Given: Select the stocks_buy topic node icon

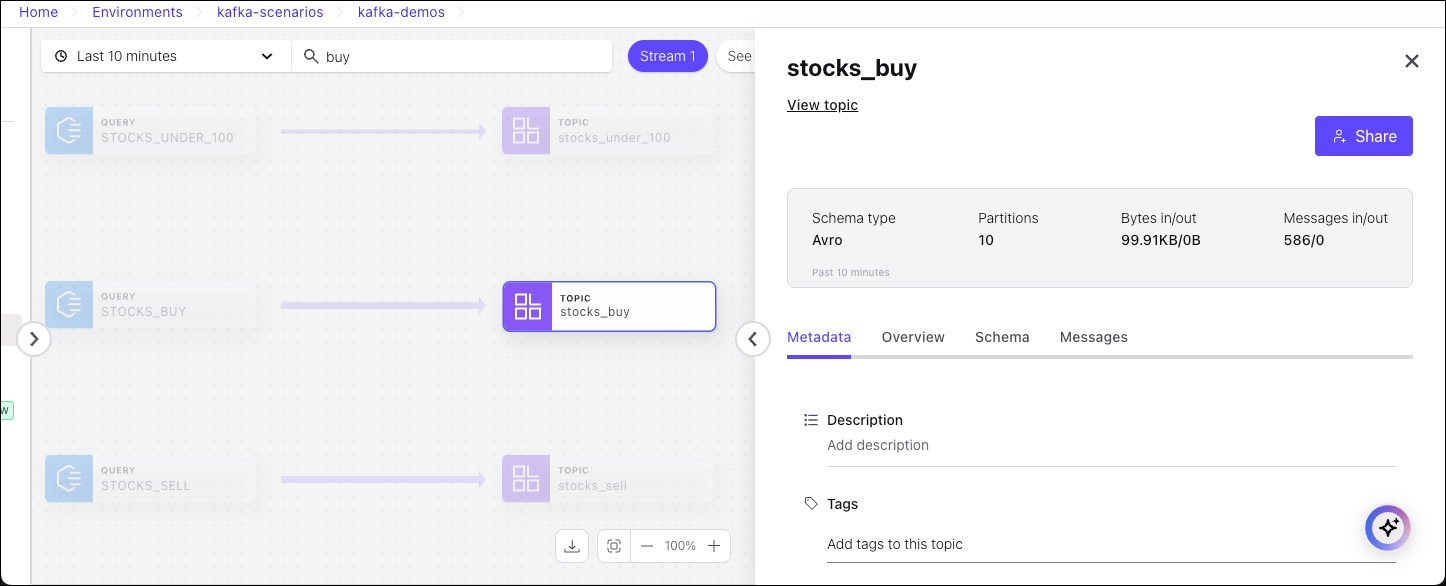Looking at the screenshot, I should pyautogui.click(x=527, y=306).
